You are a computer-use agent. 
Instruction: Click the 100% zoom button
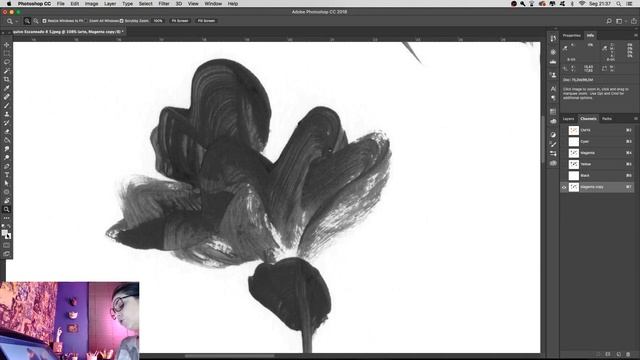(x=158, y=21)
